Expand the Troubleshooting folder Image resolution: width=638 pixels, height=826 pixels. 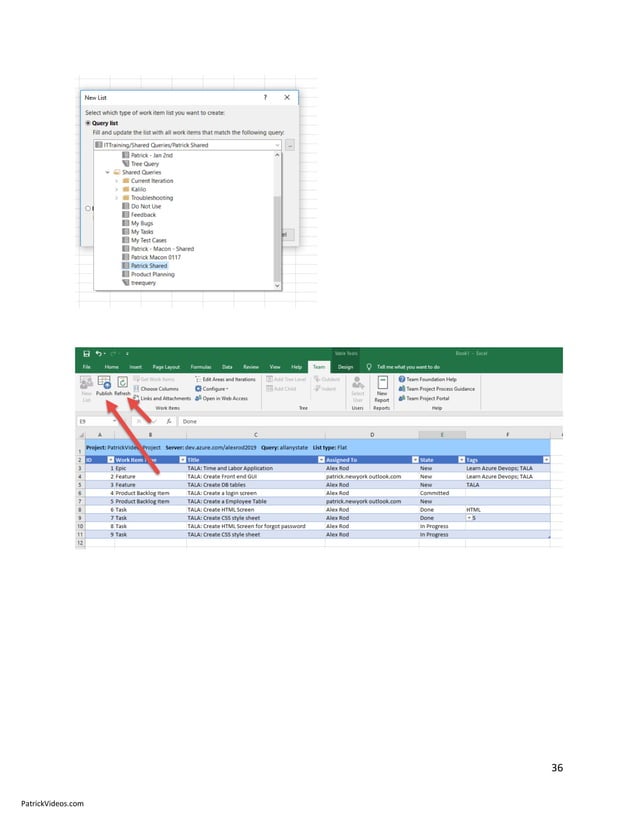coord(116,198)
